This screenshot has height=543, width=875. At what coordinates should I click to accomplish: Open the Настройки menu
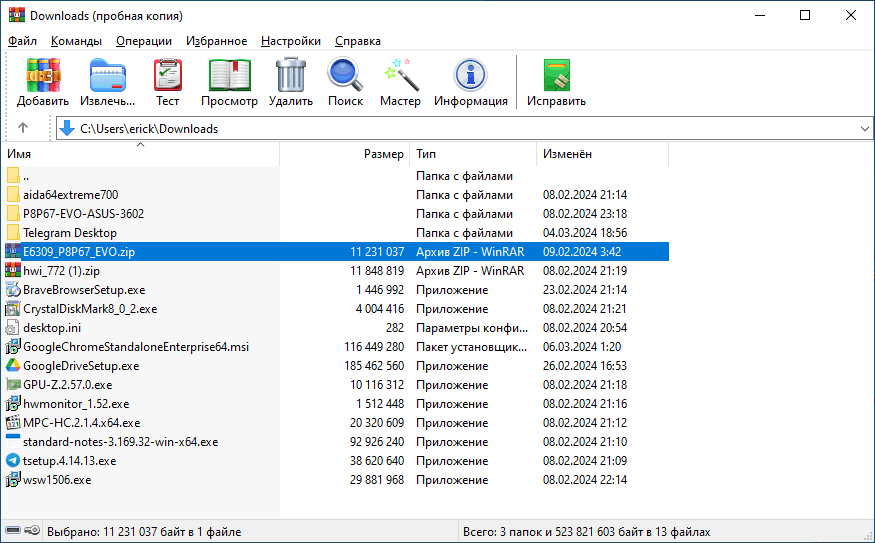[x=291, y=41]
